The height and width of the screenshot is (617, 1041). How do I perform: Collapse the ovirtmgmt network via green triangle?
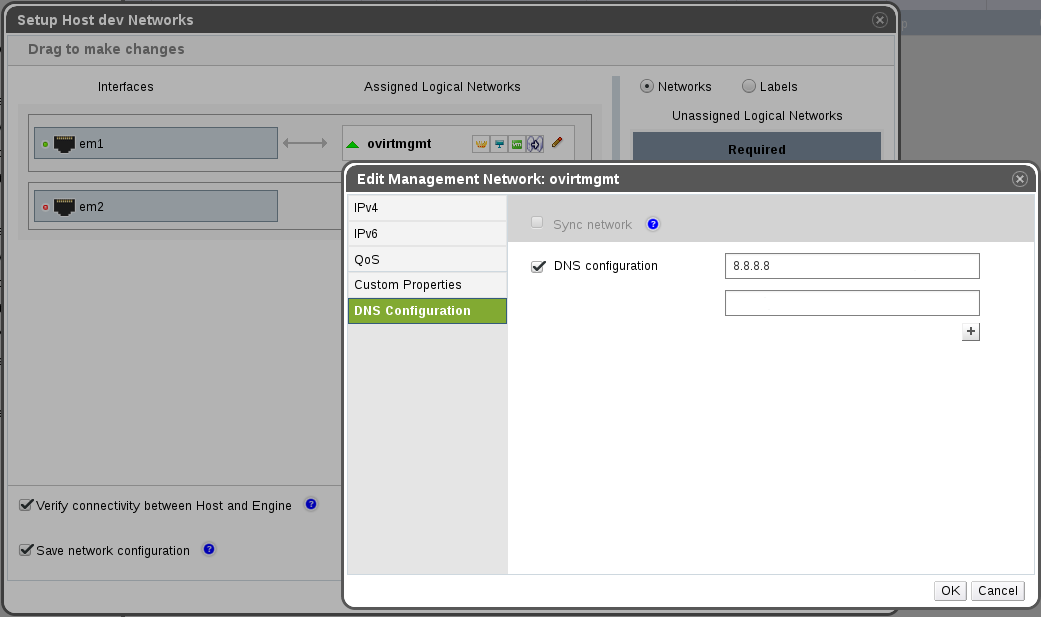(352, 143)
